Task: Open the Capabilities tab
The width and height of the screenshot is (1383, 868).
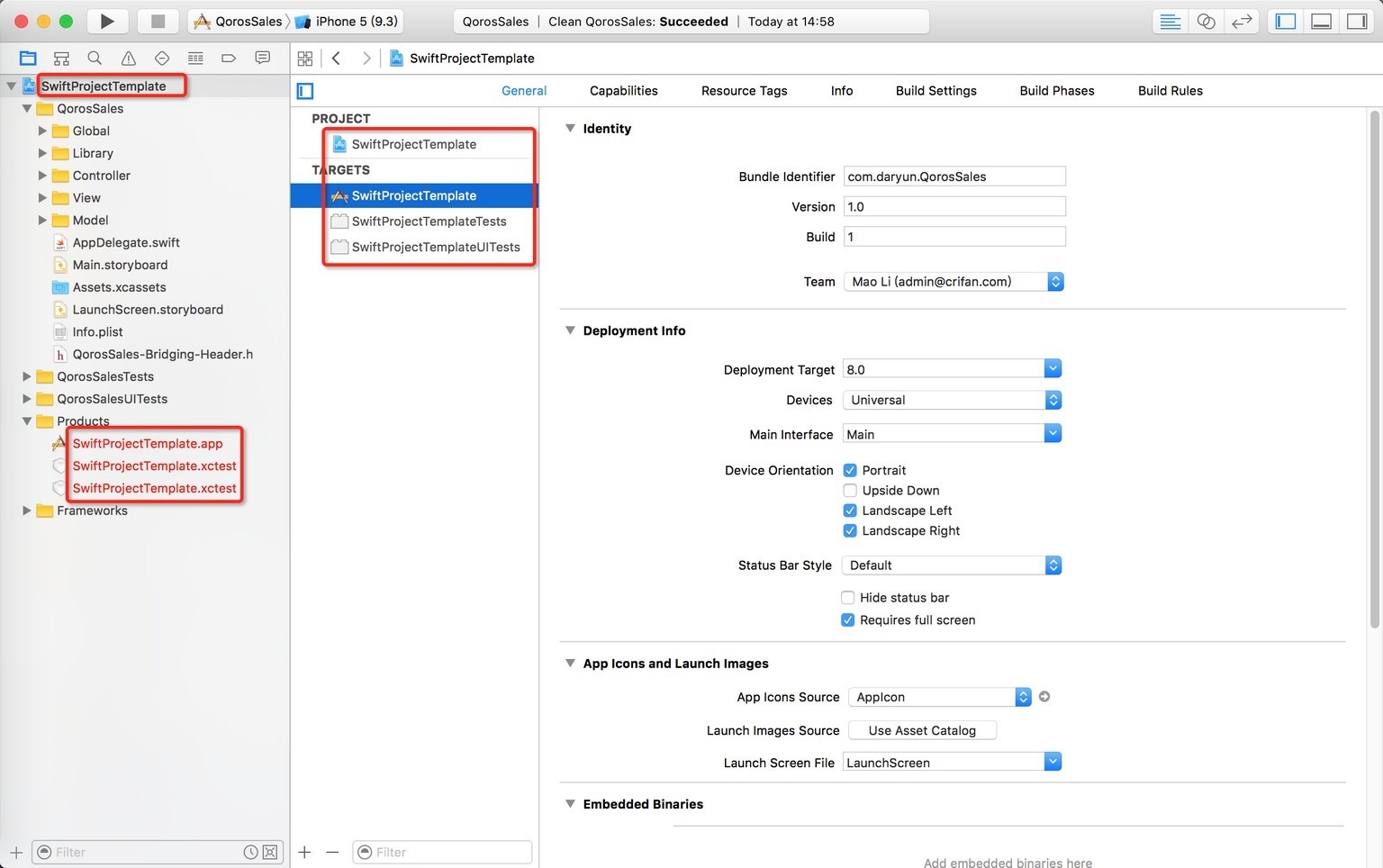Action: click(623, 91)
